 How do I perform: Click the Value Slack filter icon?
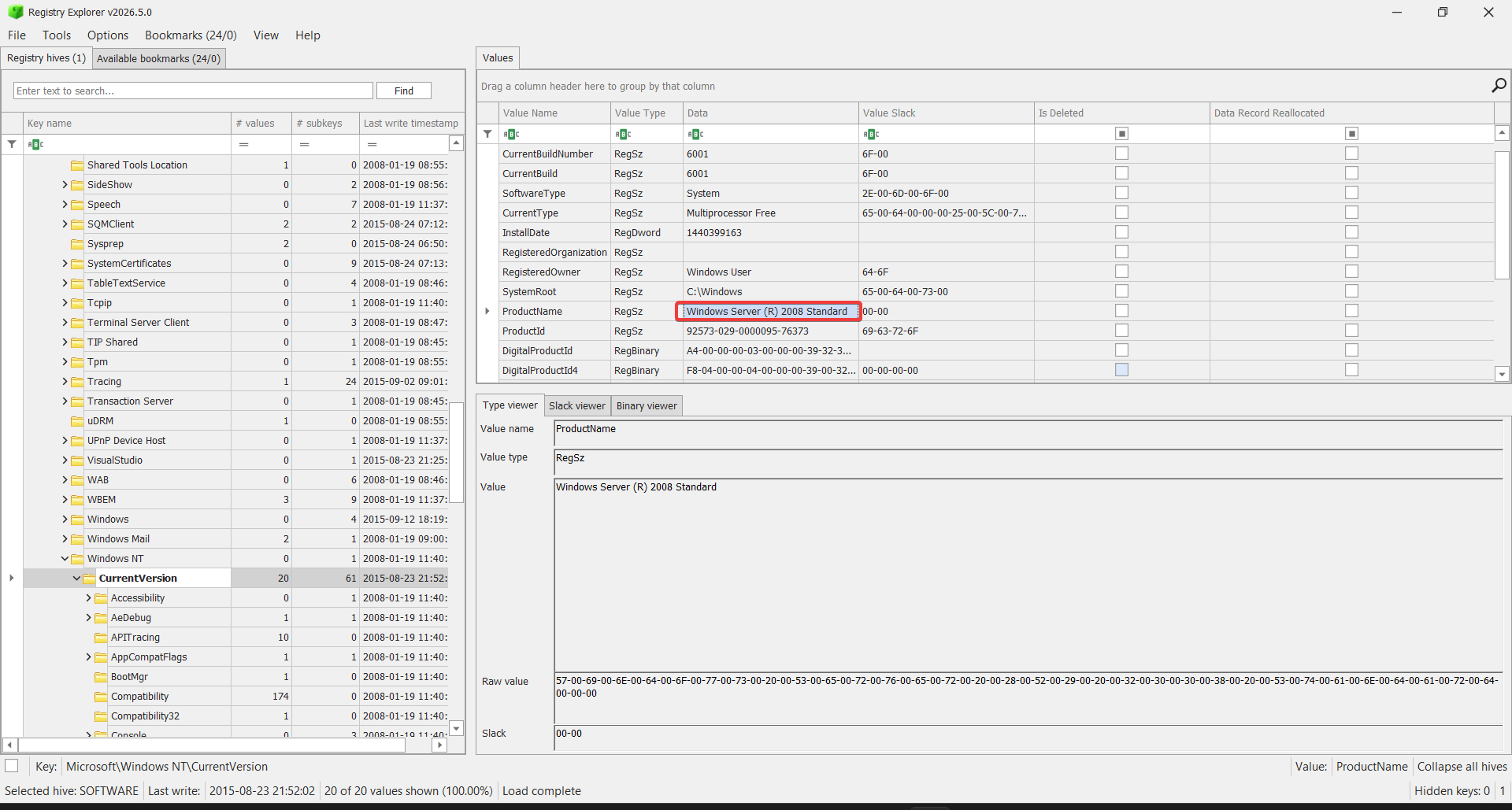pyautogui.click(x=872, y=134)
